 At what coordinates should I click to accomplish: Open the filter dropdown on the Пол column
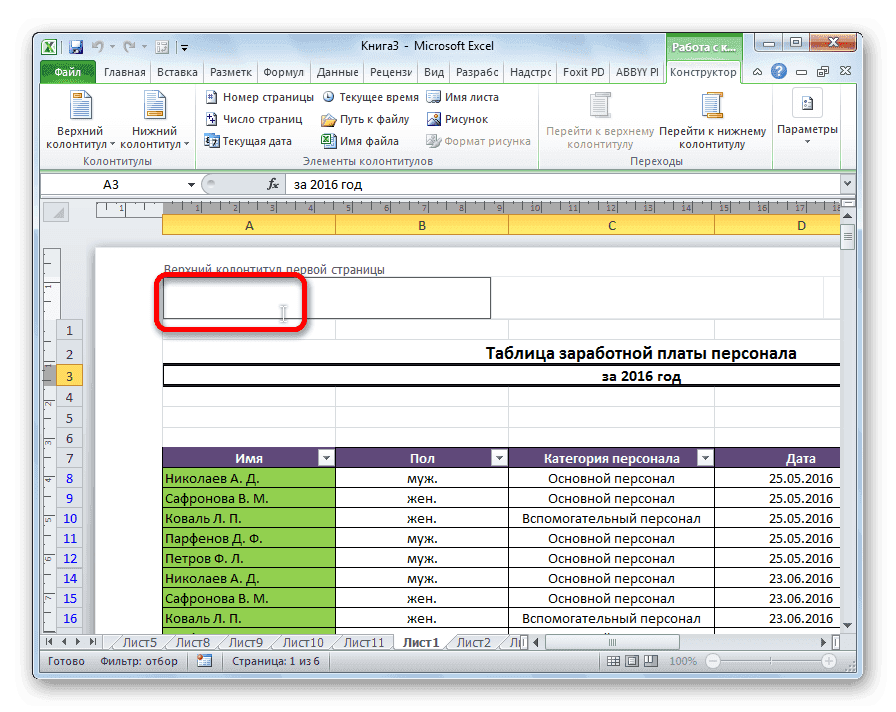point(499,457)
